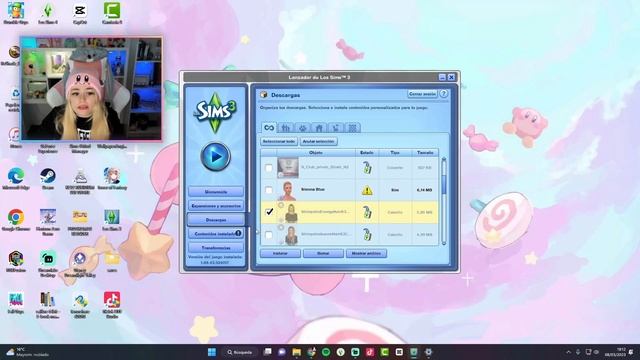Click the highlighted row's hair thumbnail

point(291,213)
